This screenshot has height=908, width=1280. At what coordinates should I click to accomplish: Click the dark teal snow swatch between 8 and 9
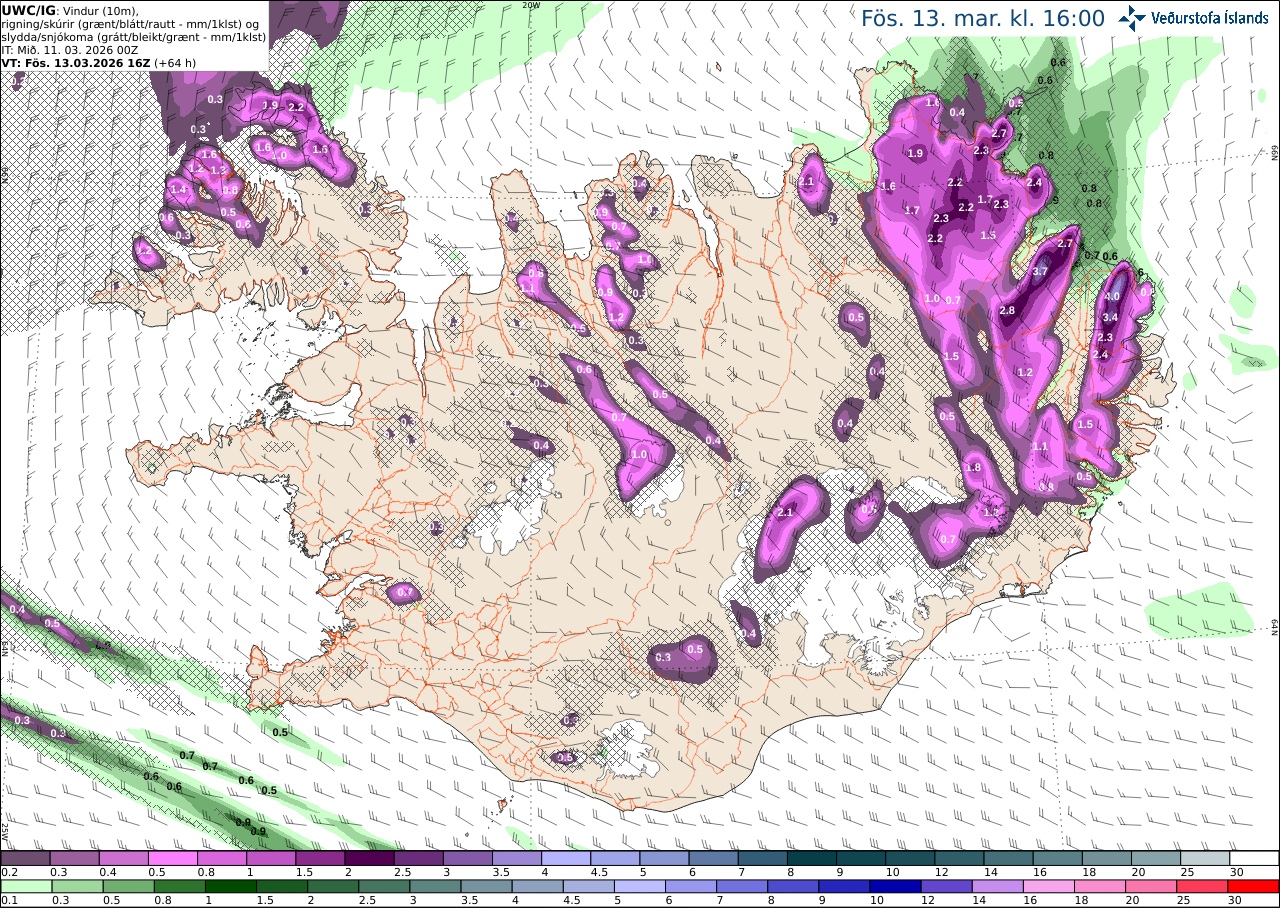[x=812, y=858]
